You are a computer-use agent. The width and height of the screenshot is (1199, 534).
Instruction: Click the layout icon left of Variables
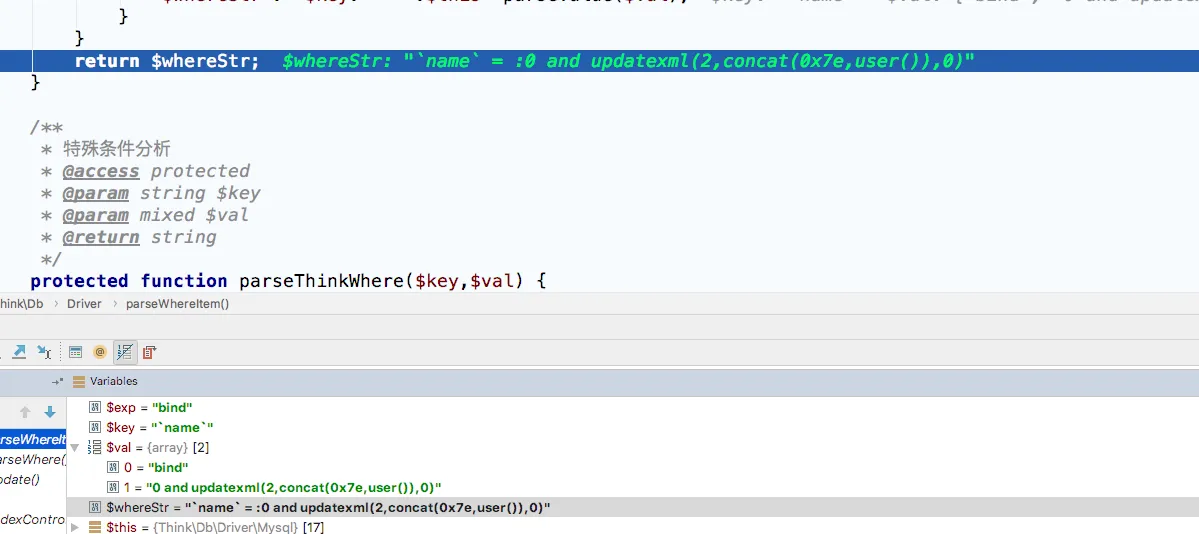click(57, 381)
